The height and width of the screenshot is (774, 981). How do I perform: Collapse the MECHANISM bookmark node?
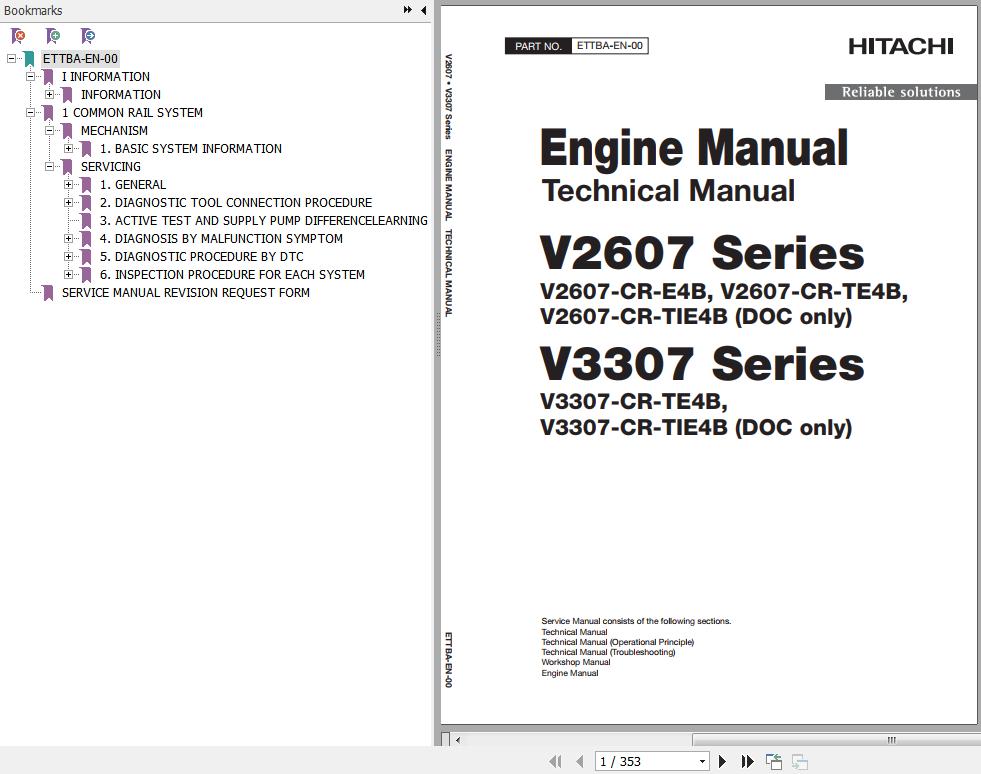tap(49, 131)
